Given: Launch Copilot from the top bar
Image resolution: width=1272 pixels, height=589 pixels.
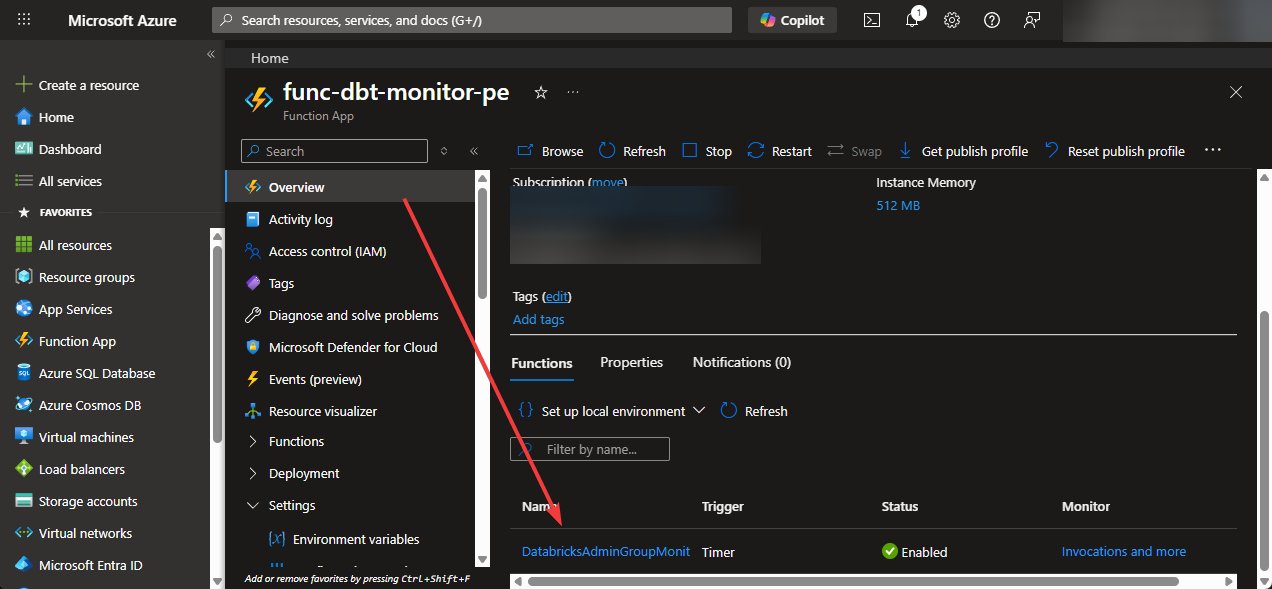Looking at the screenshot, I should pos(792,20).
